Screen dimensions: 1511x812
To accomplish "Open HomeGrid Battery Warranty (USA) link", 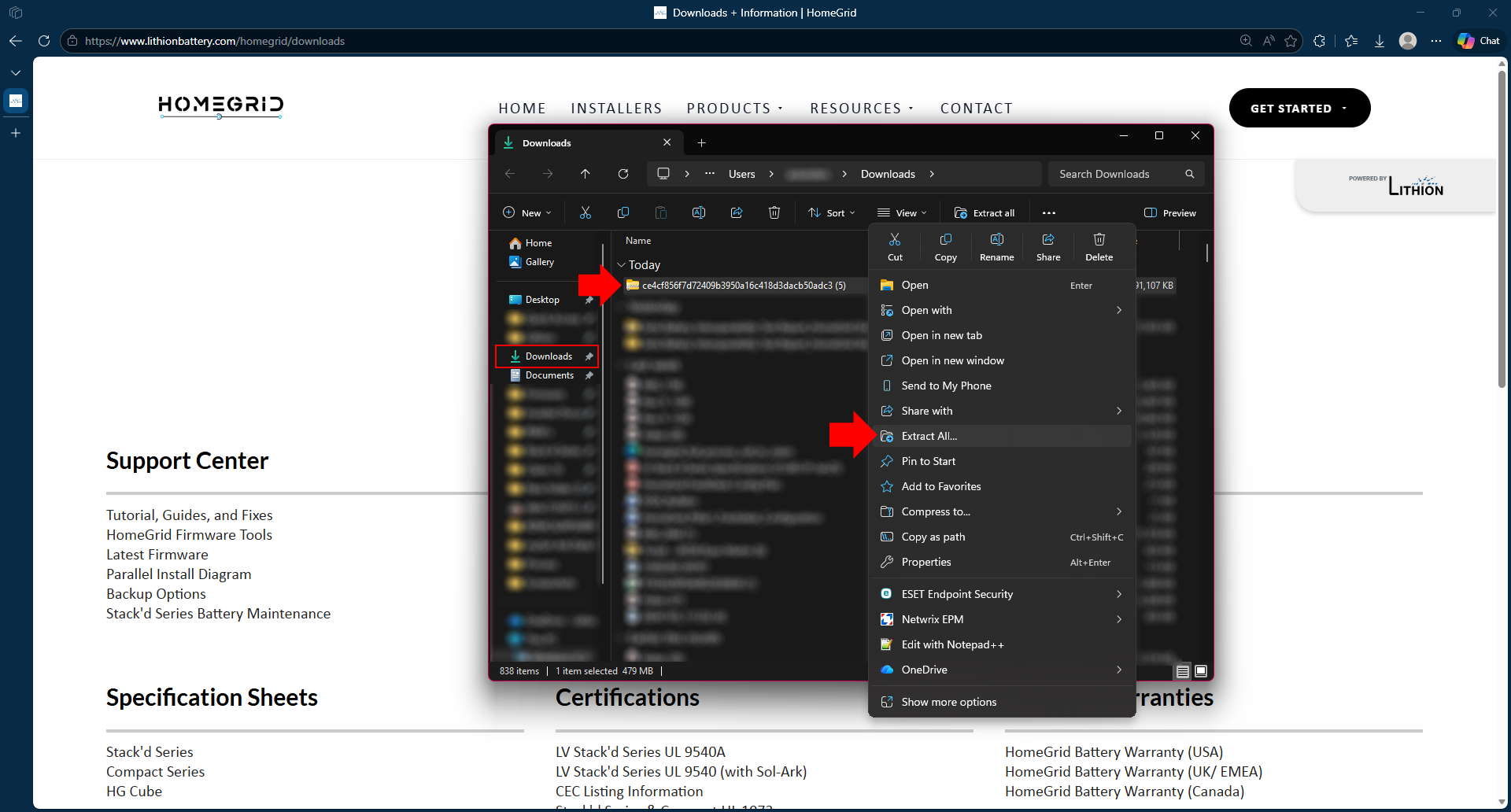I will point(1114,752).
